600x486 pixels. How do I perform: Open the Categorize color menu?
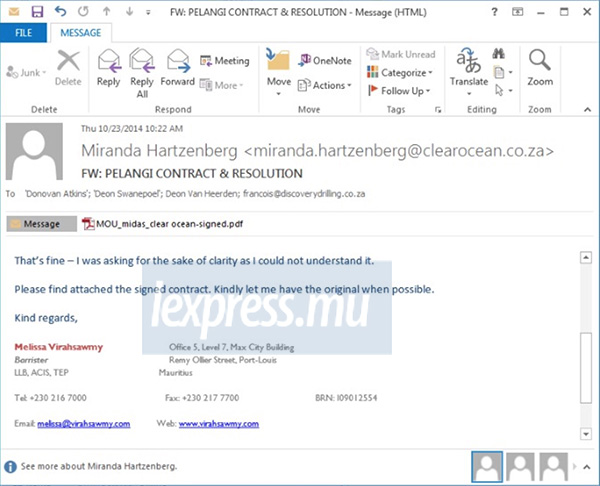[x=400, y=72]
